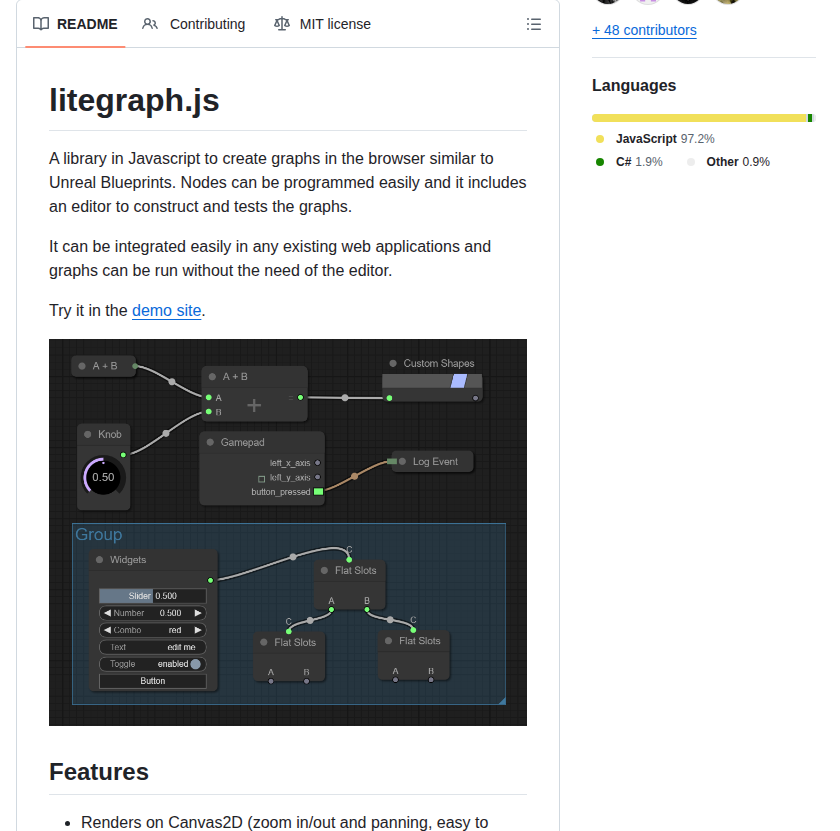Click the Slider 0.500 widget
Viewport: 840px width, 831px height.
(x=153, y=596)
